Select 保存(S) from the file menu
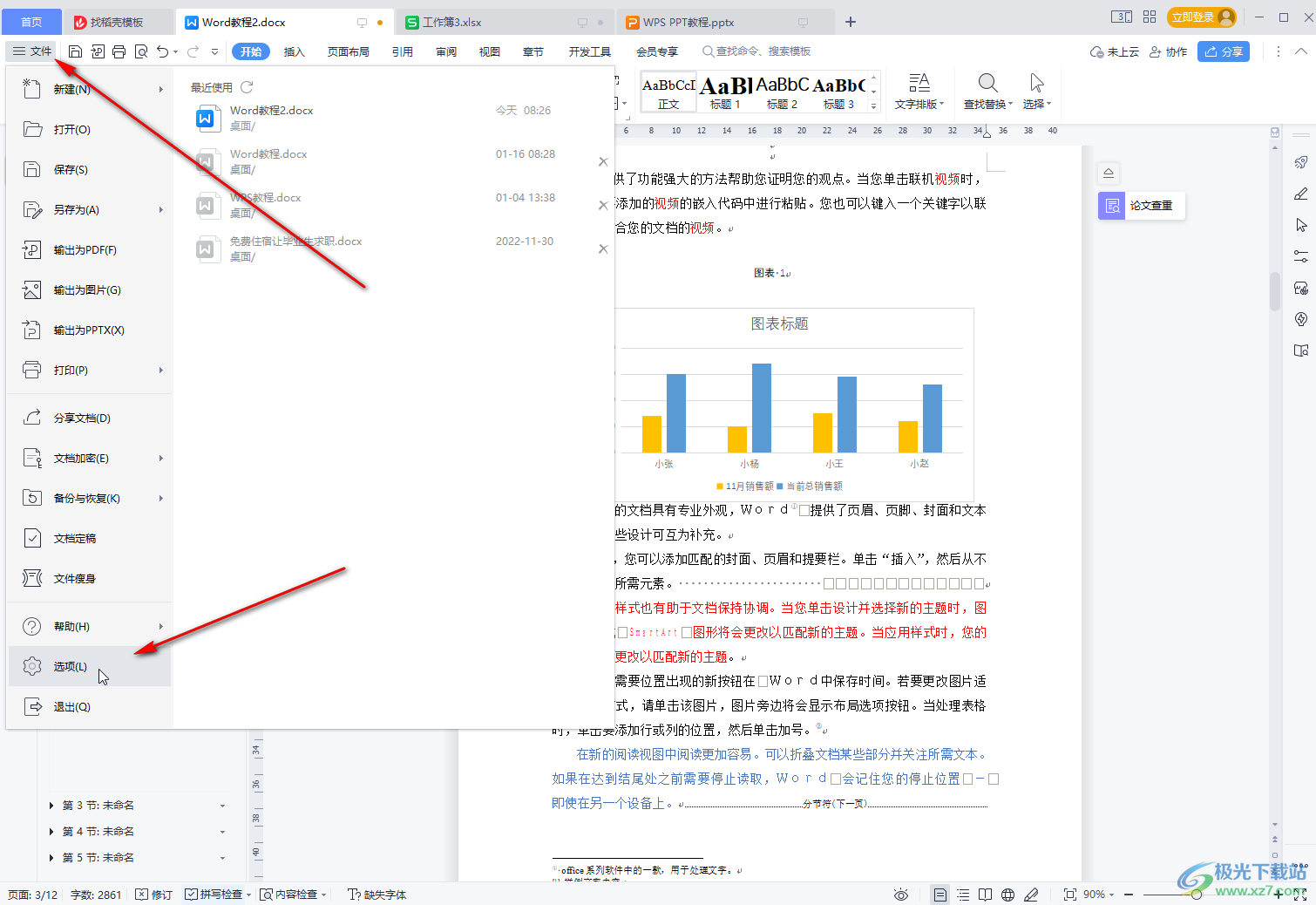The width and height of the screenshot is (1316, 905). [x=89, y=169]
